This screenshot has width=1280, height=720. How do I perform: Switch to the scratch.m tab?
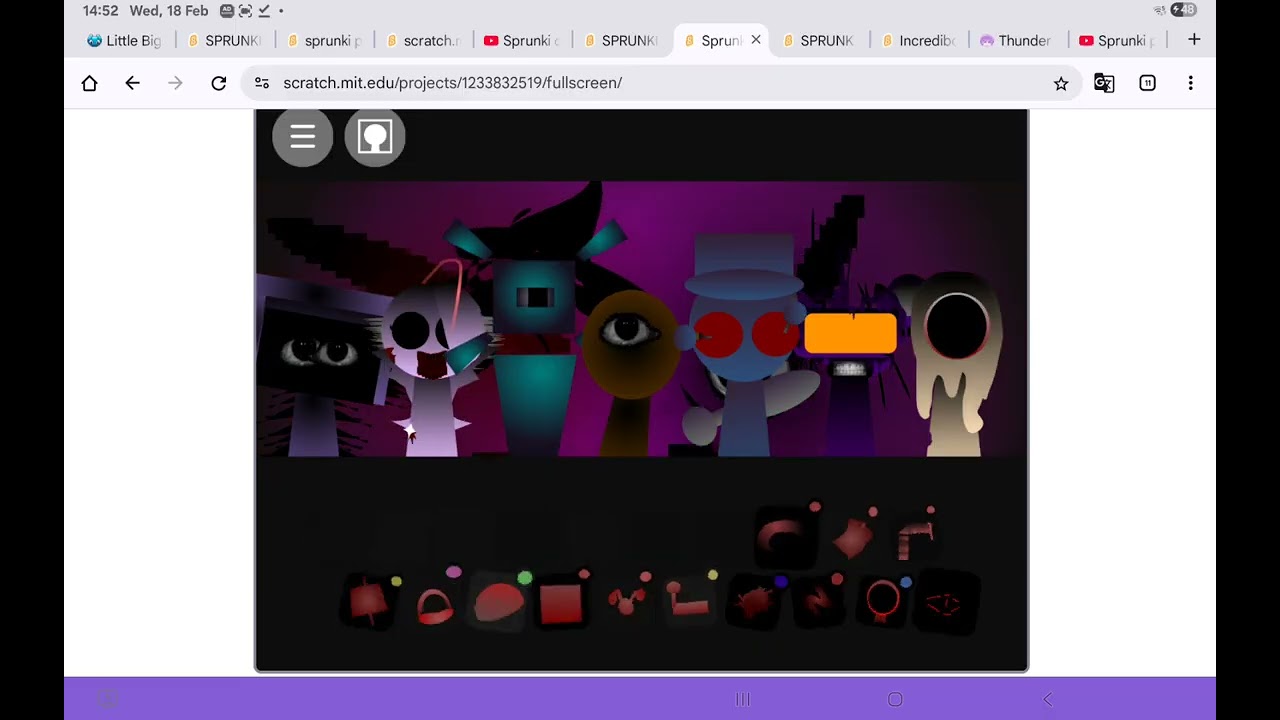pyautogui.click(x=423, y=41)
